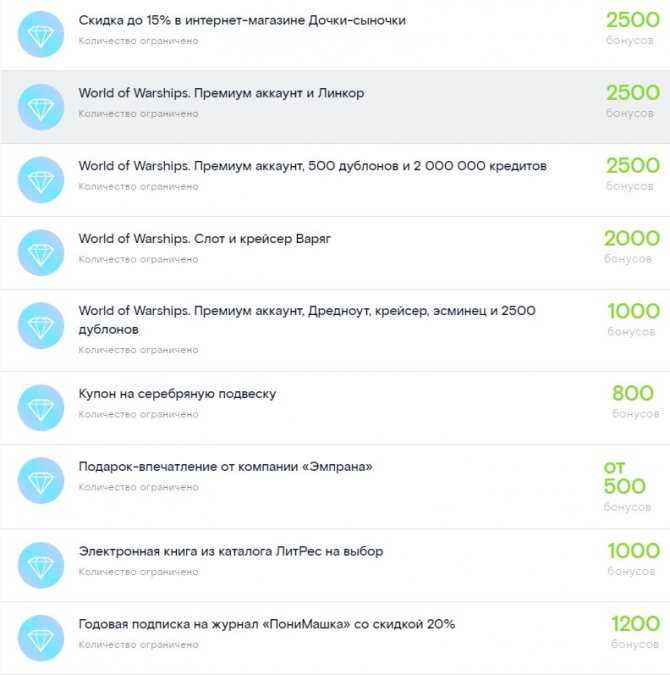670x675 pixels.
Task: Click the от 500 бонусов price
Action: [x=627, y=486]
